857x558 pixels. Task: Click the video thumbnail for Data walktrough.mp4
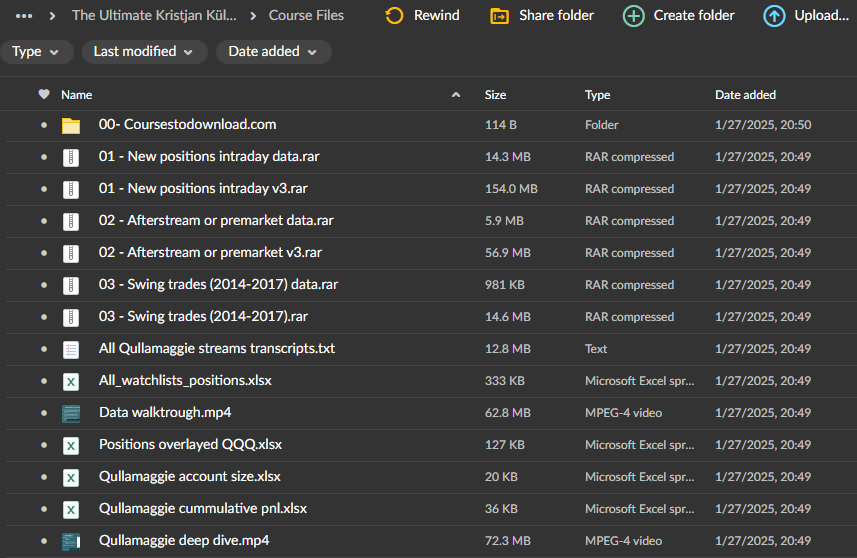coord(71,414)
